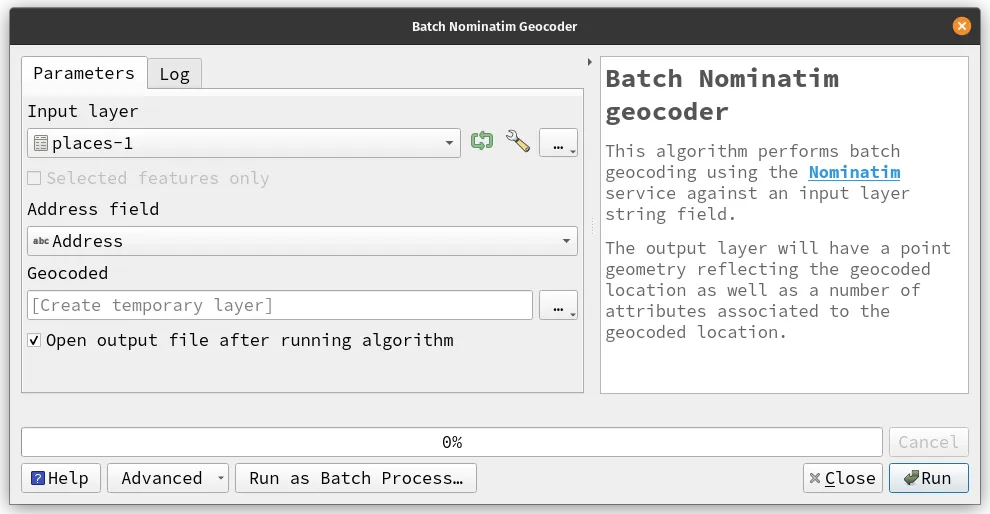Click the 'Batch Nominatim geocoder' heading text

click(x=722, y=95)
